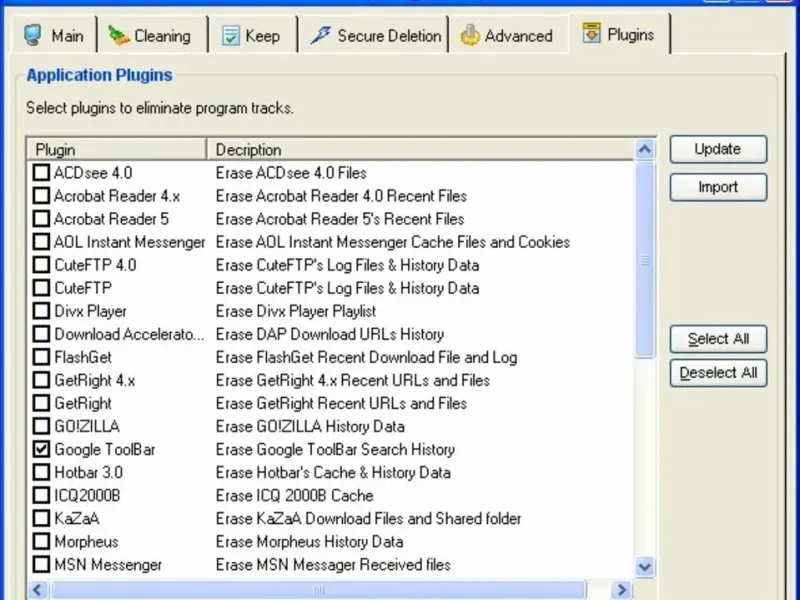The image size is (800, 600).
Task: Open the Main tab
Action: (x=54, y=35)
